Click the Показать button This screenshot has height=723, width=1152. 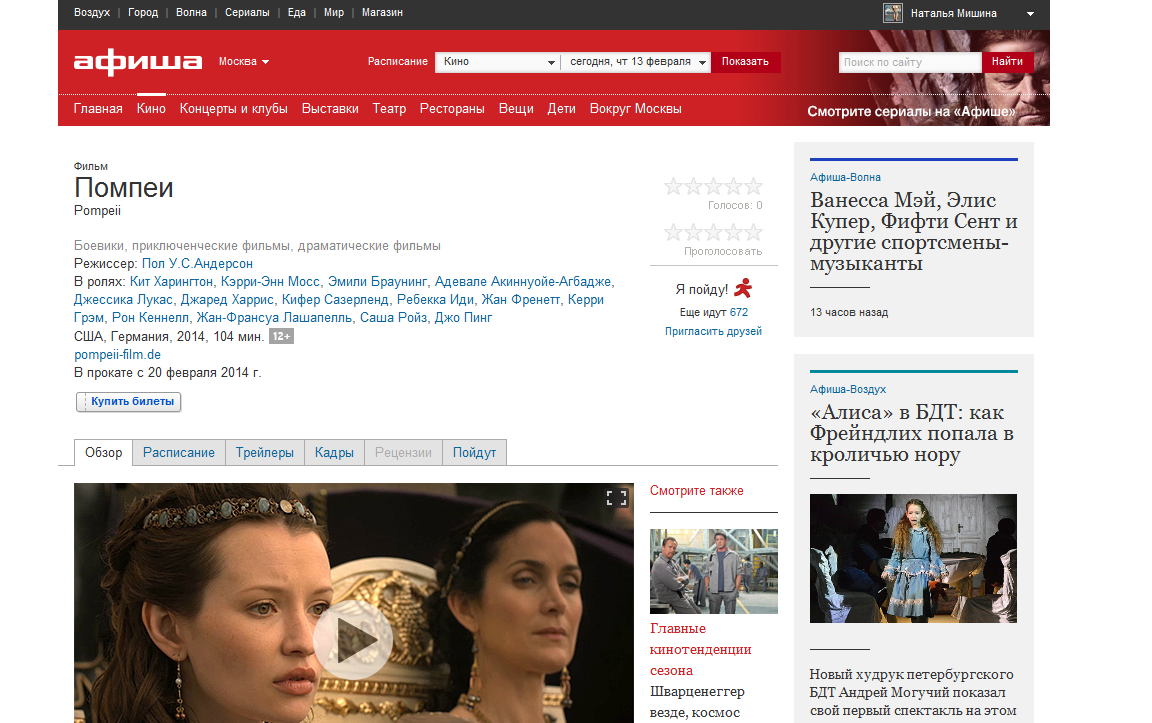745,62
